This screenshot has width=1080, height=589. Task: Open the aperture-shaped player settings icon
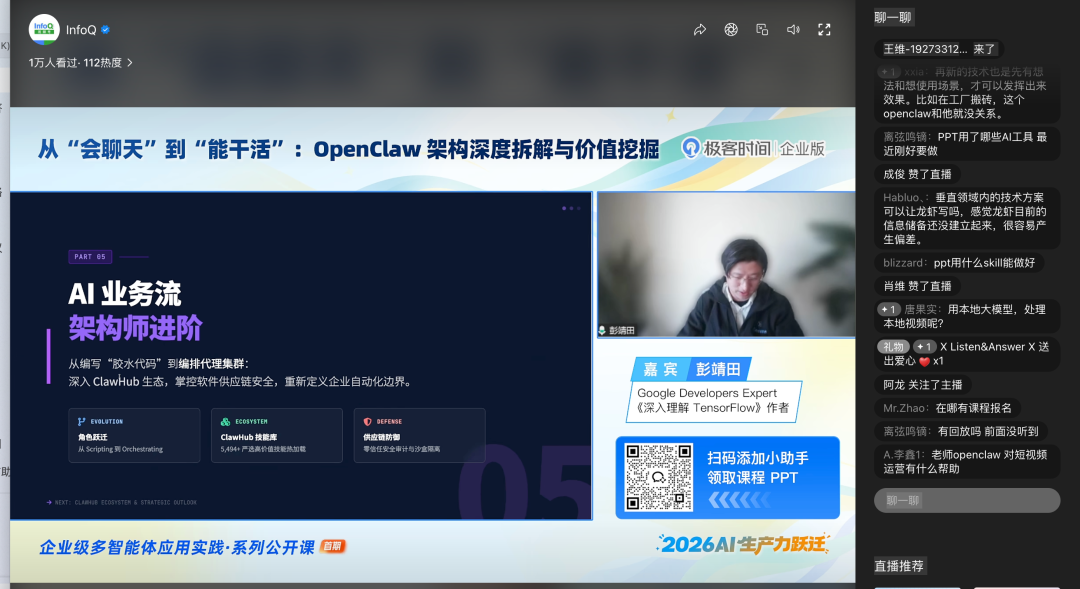point(731,30)
